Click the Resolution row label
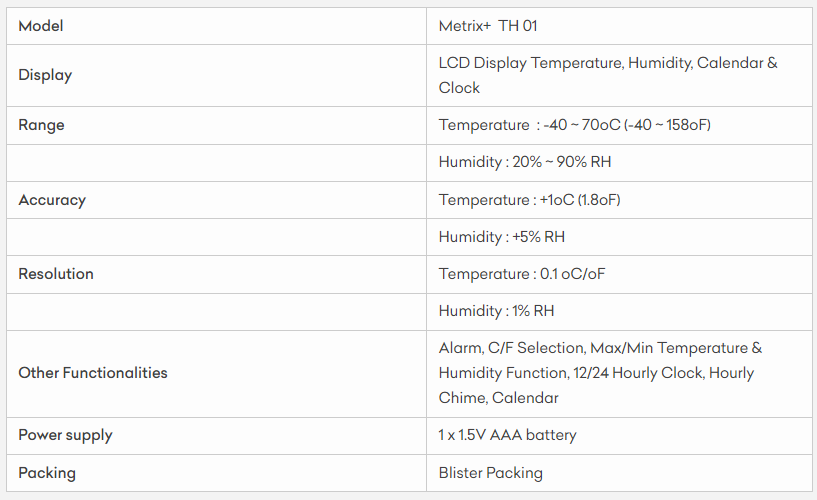This screenshot has height=500, width=817. [56, 274]
